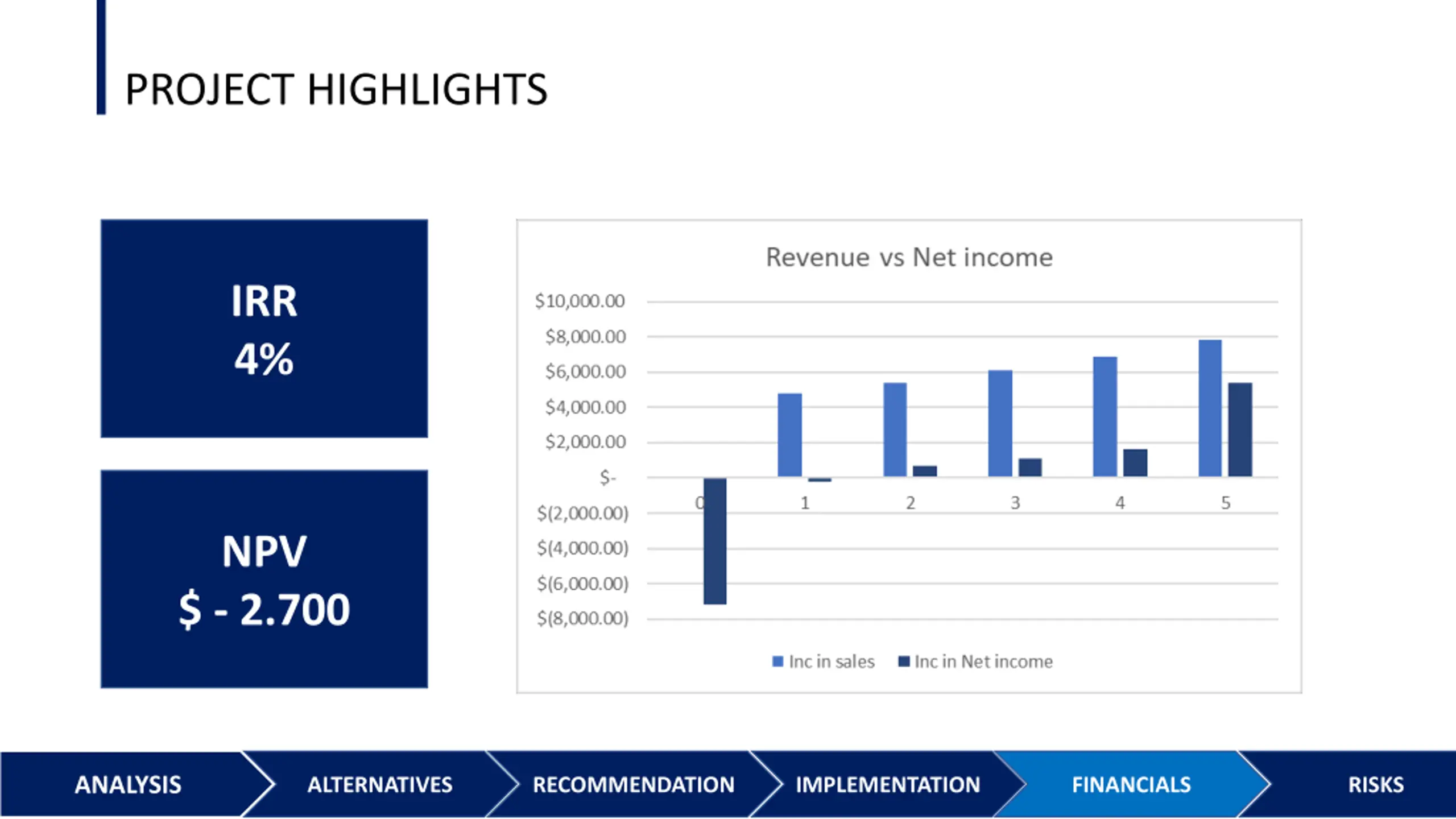Click the Inc in sales legend swatch
The height and width of the screenshot is (819, 1456).
[777, 661]
